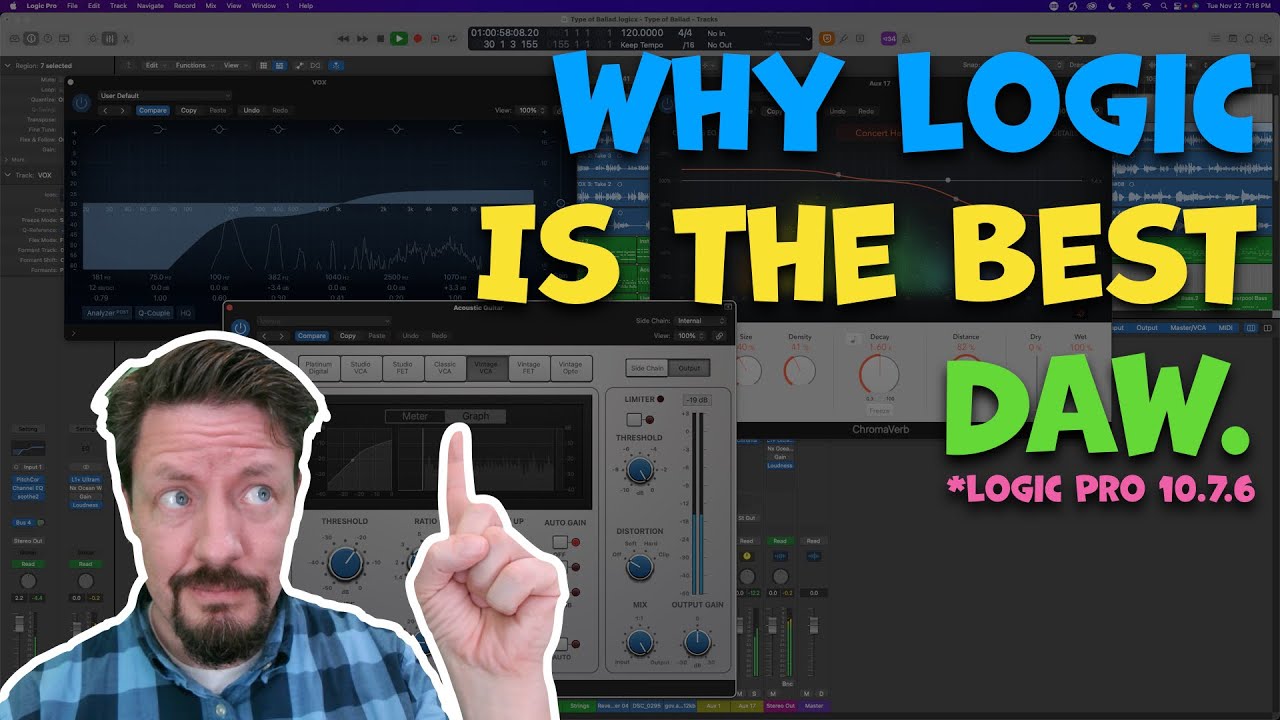
Task: Click the Tuner icon
Action: click(843, 38)
